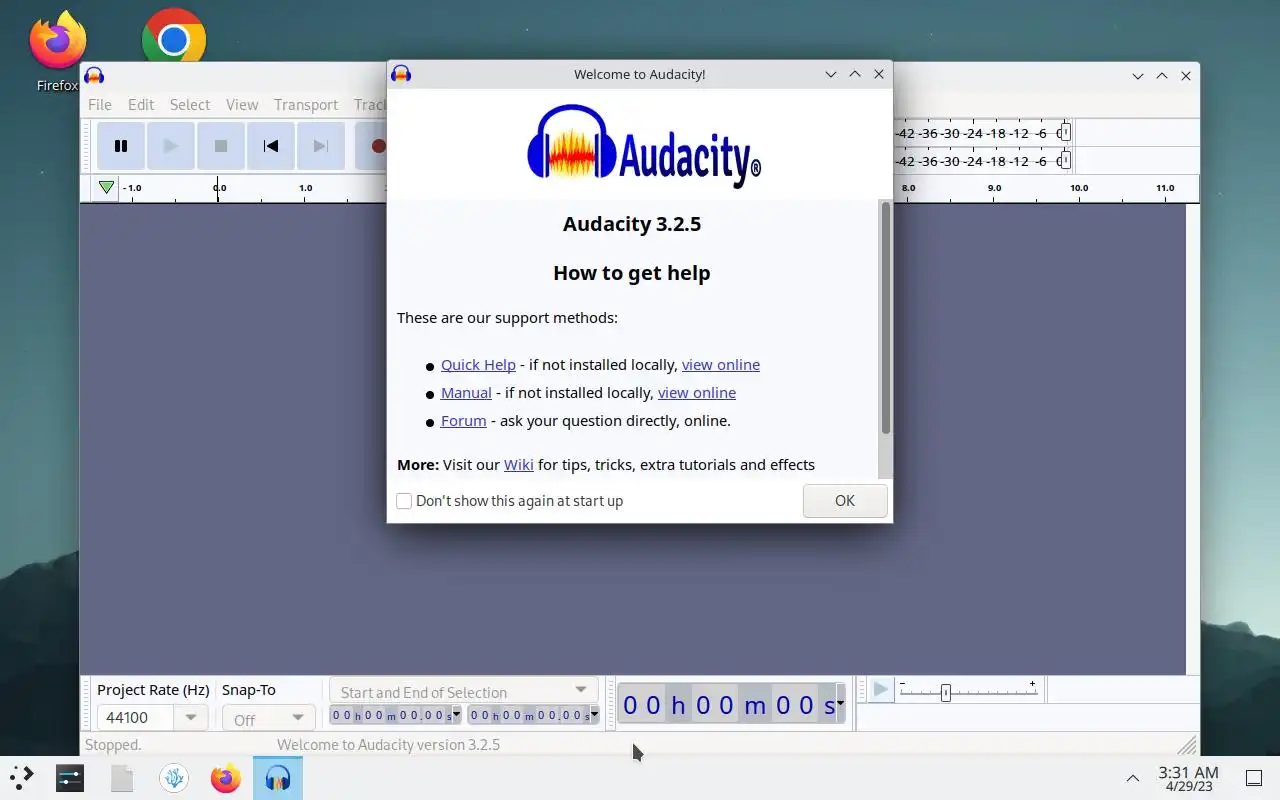Click the 1.0 mark on the timeline ruler
The image size is (1280, 800).
click(x=305, y=188)
